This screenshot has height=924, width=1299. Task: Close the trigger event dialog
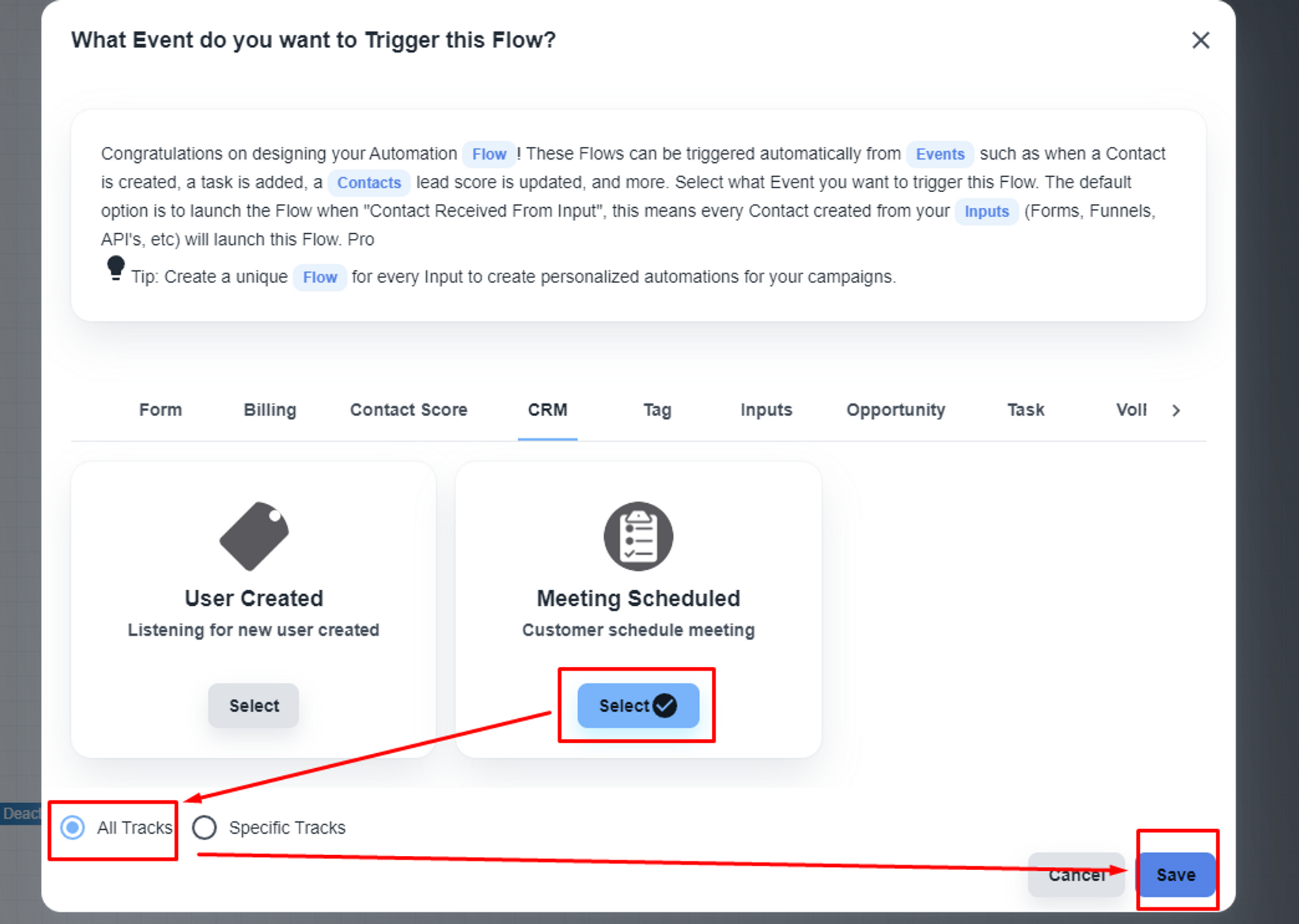1200,40
